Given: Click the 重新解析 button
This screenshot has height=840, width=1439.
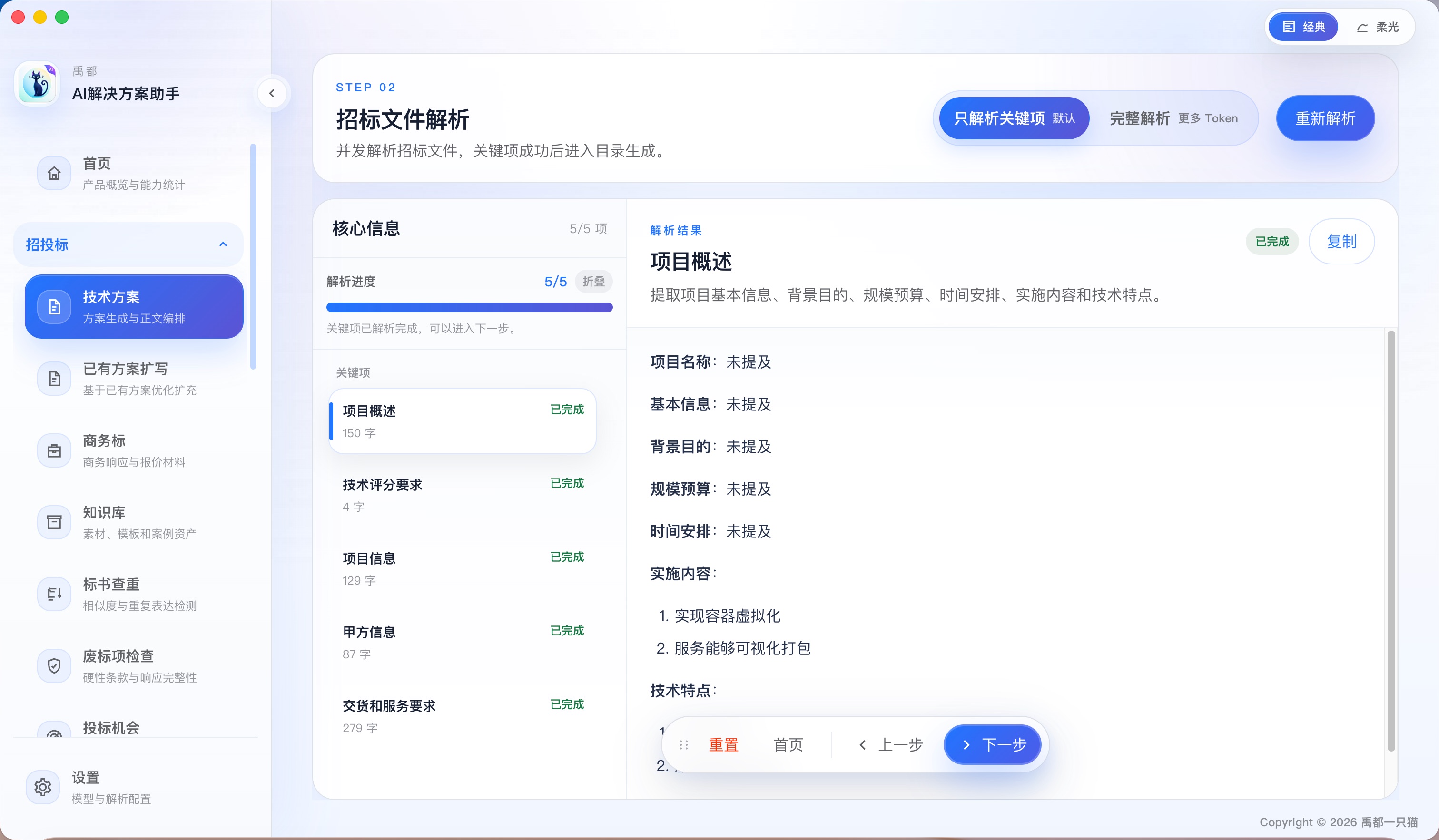Looking at the screenshot, I should [x=1325, y=118].
